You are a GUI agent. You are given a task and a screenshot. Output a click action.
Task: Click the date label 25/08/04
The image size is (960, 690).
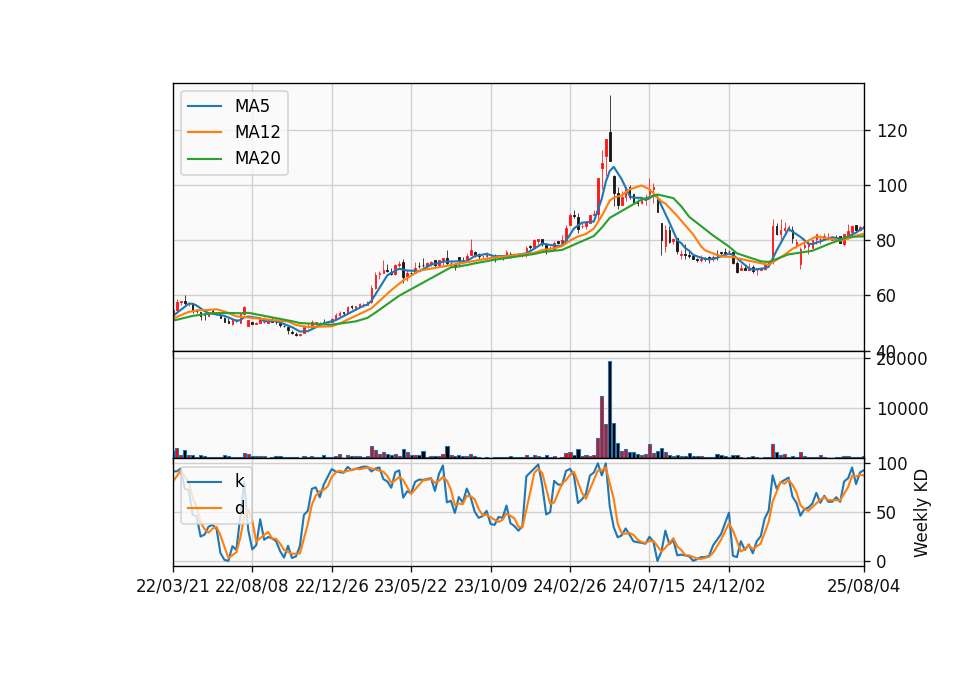[864, 586]
